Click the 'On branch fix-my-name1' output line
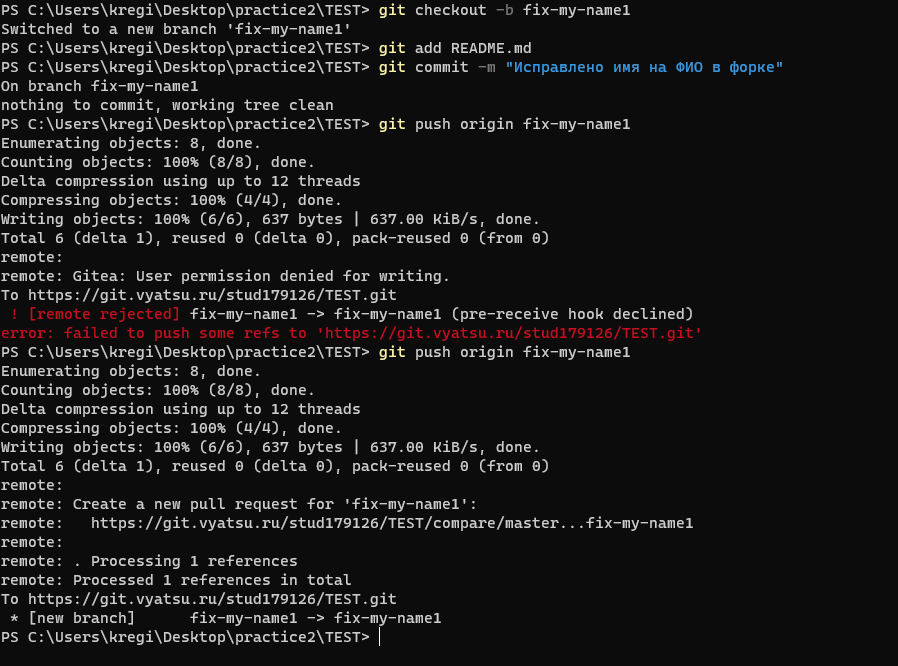 tap(99, 86)
